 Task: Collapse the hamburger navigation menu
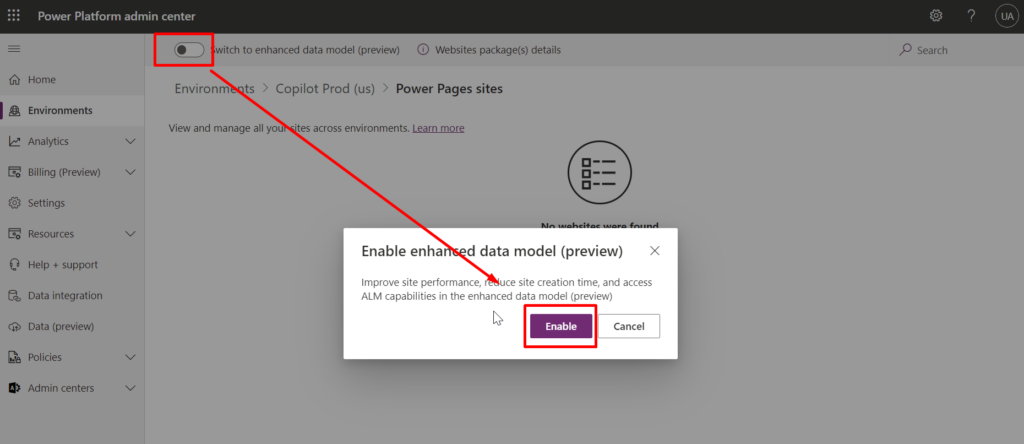click(14, 49)
